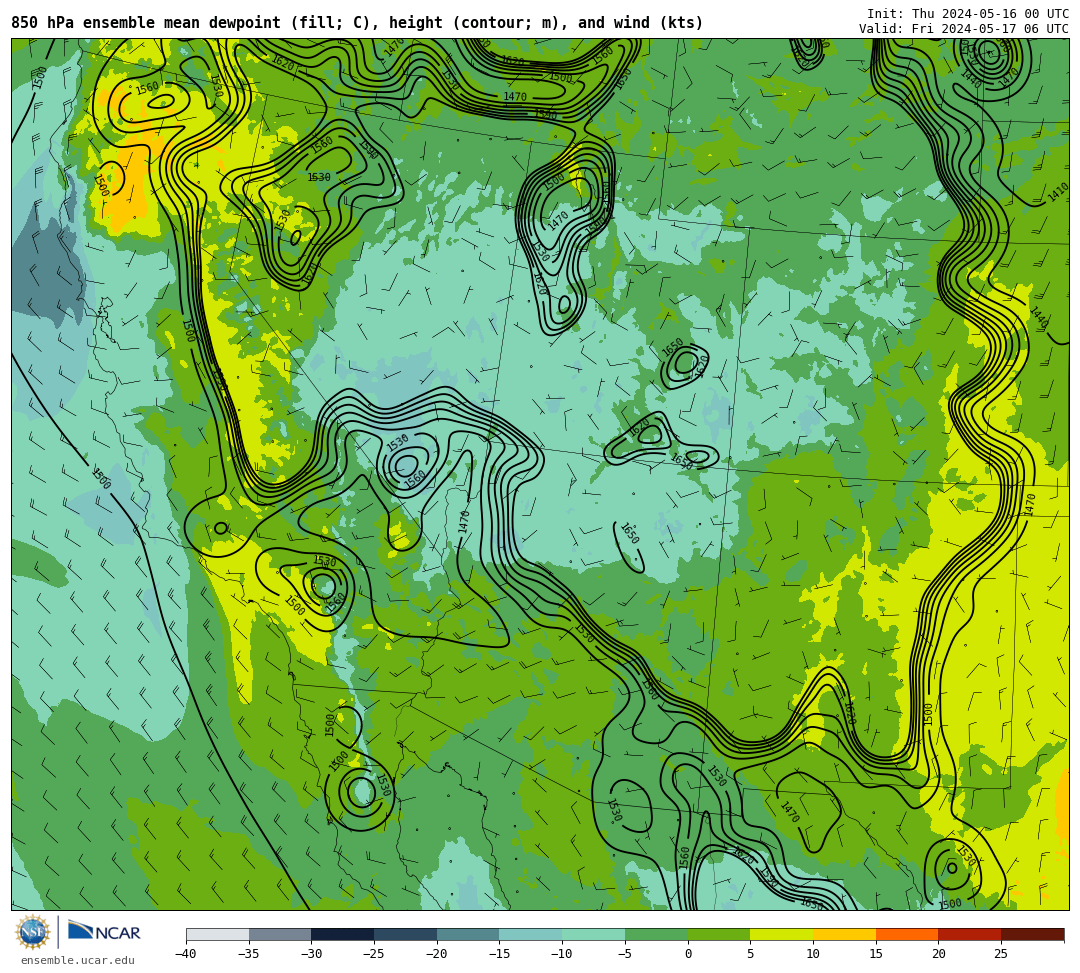
Task: Click the maroon above-25 swatch
Action: (x=1032, y=934)
